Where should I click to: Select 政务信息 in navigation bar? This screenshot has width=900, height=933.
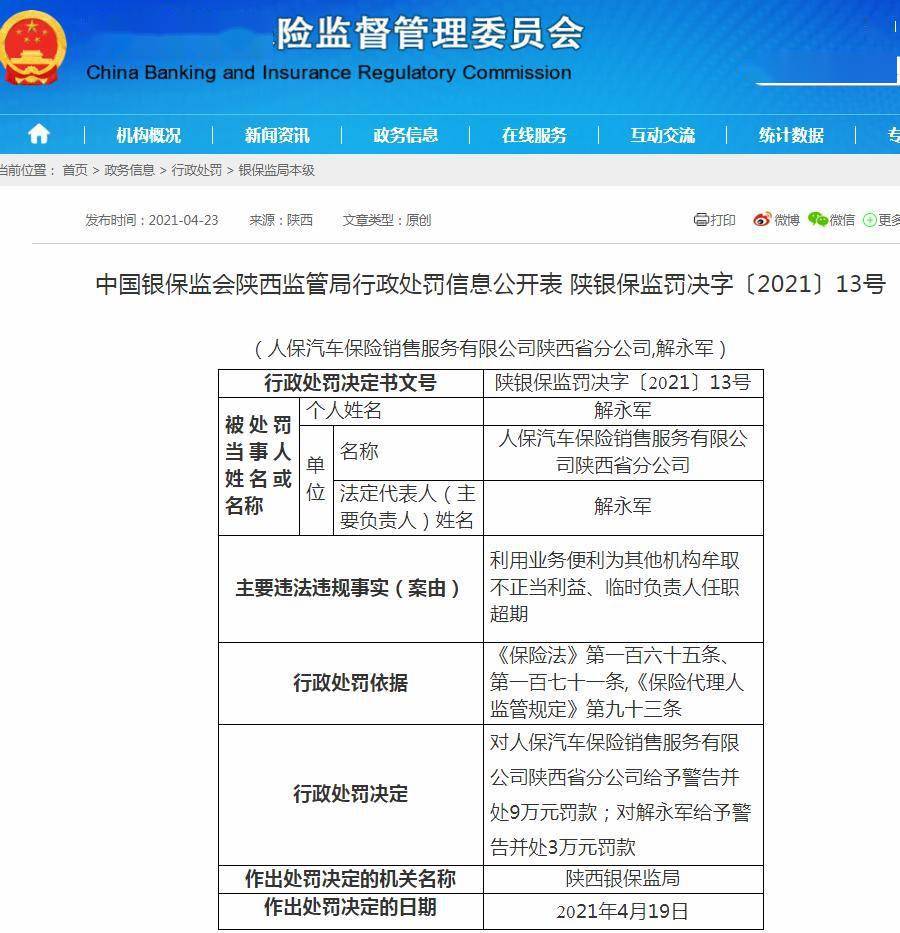[x=406, y=135]
